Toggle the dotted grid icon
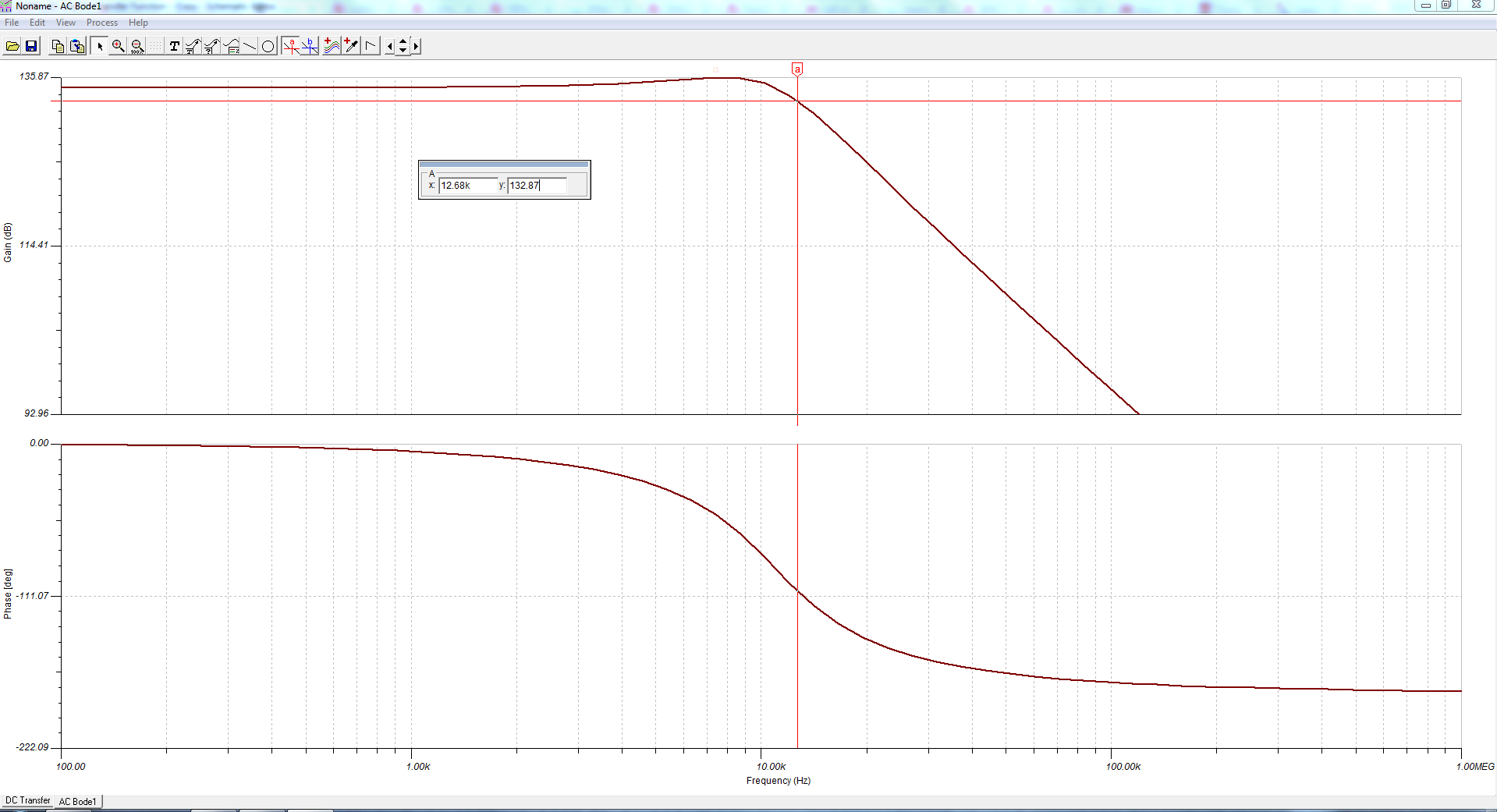1497x812 pixels. pyautogui.click(x=156, y=46)
